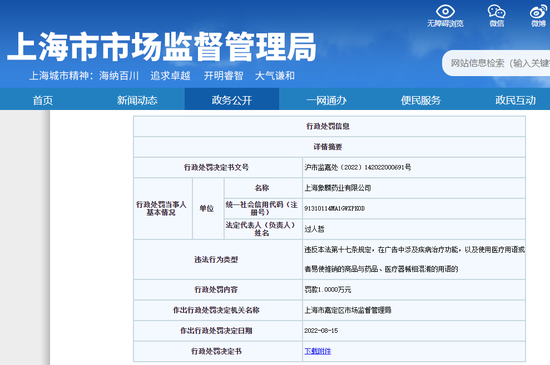
Task: Click the 无障碍浏览 label text
Action: [445, 23]
